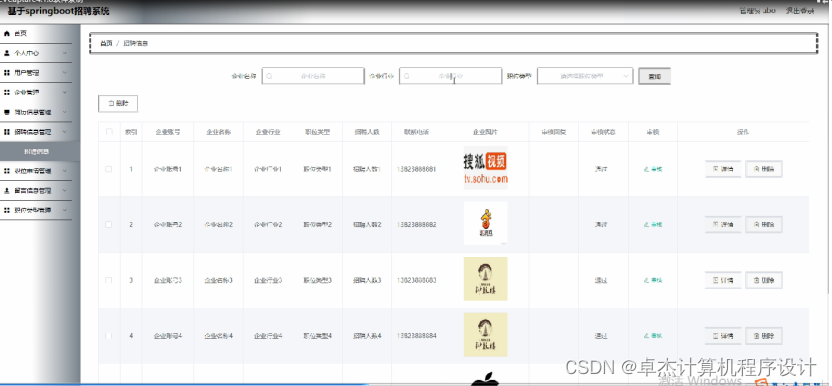Expand 职位申请管理 with its chevron
832x386 pixels.
coord(65,171)
